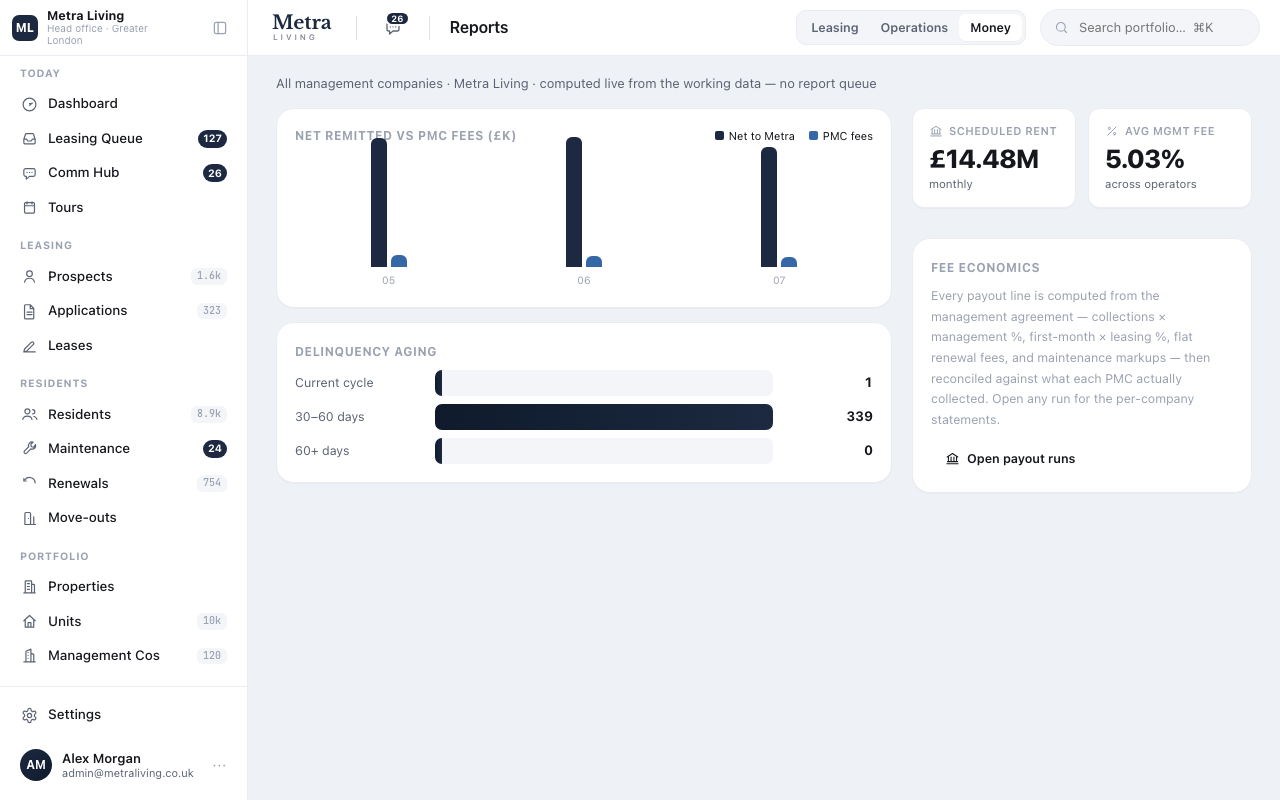This screenshot has height=800, width=1280.
Task: Click the 339 delinquency count
Action: pyautogui.click(x=859, y=417)
